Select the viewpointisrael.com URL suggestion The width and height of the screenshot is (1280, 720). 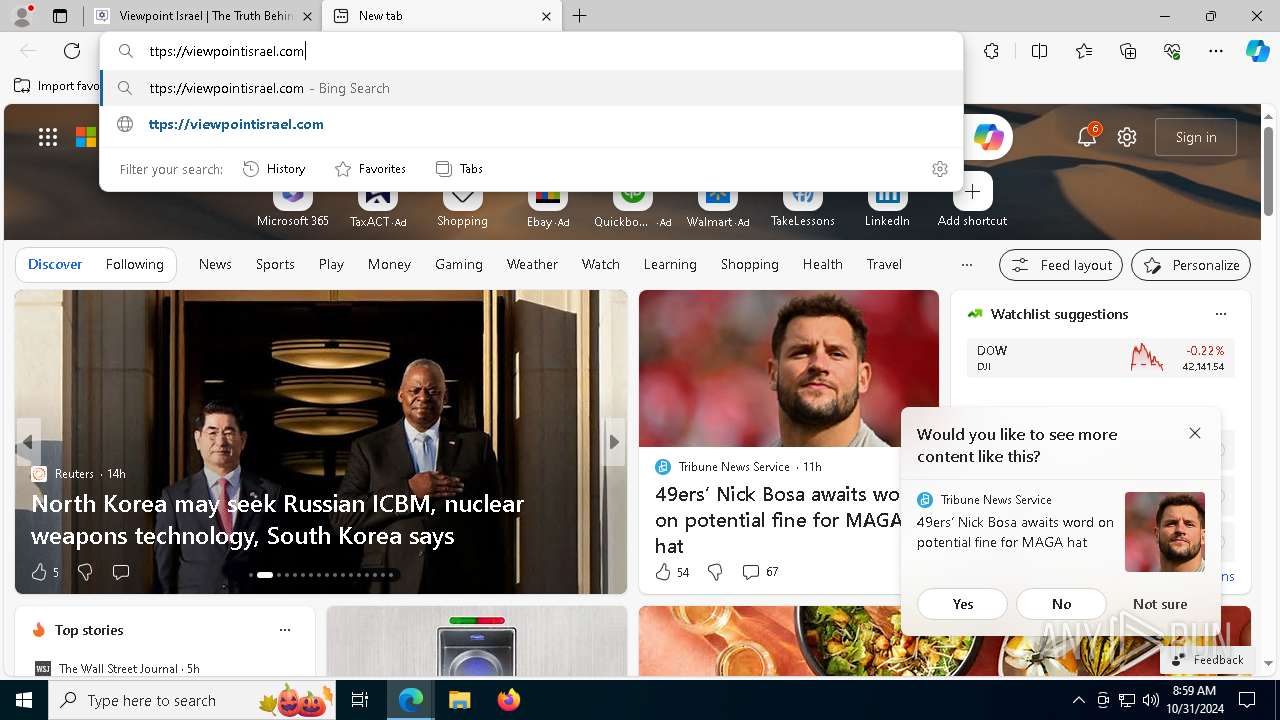point(531,124)
